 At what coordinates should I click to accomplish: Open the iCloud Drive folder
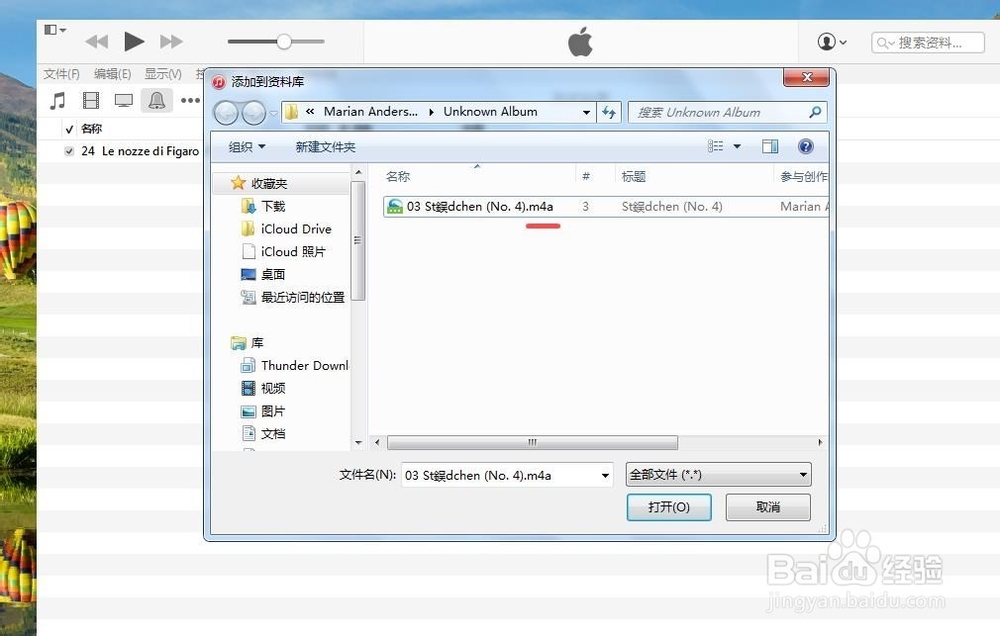(286, 229)
